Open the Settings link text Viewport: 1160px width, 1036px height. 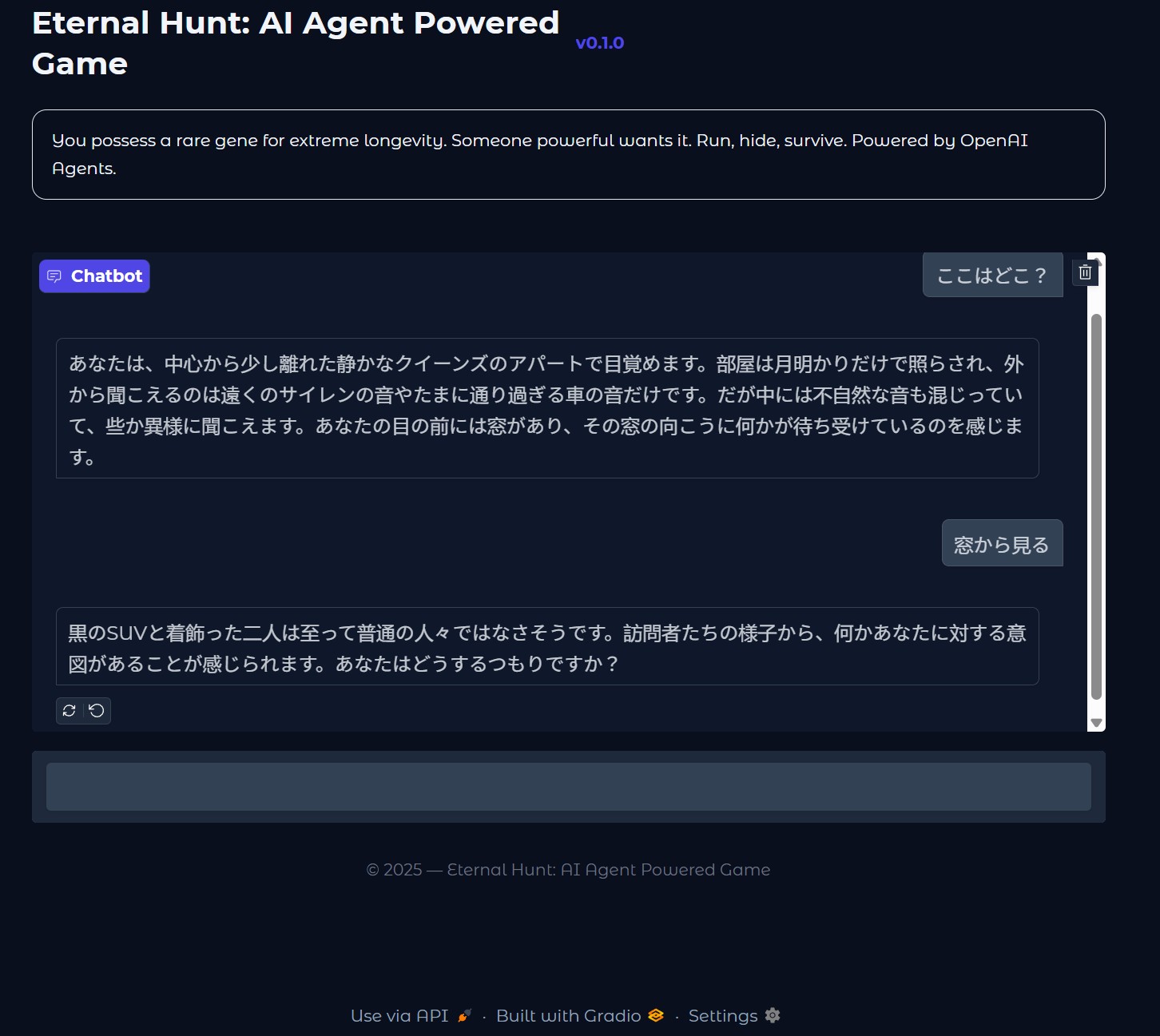point(722,1015)
